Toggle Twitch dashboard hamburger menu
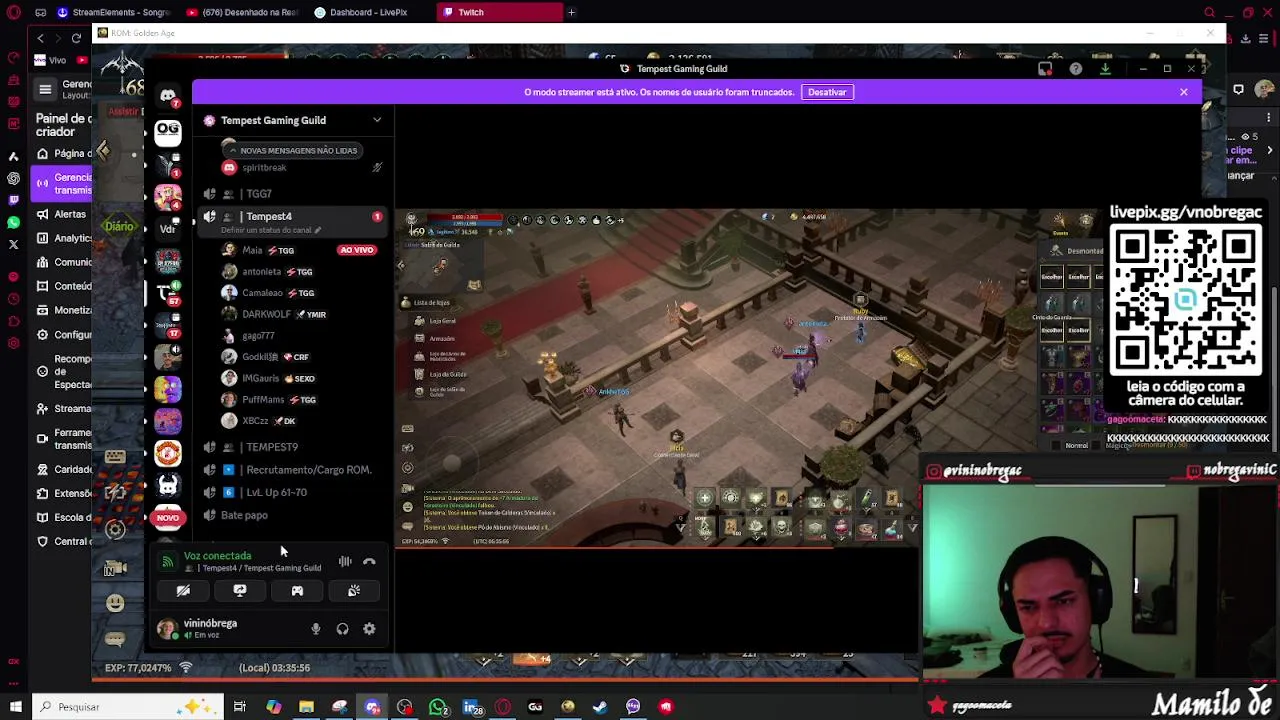This screenshot has height=720, width=1280. pos(45,90)
